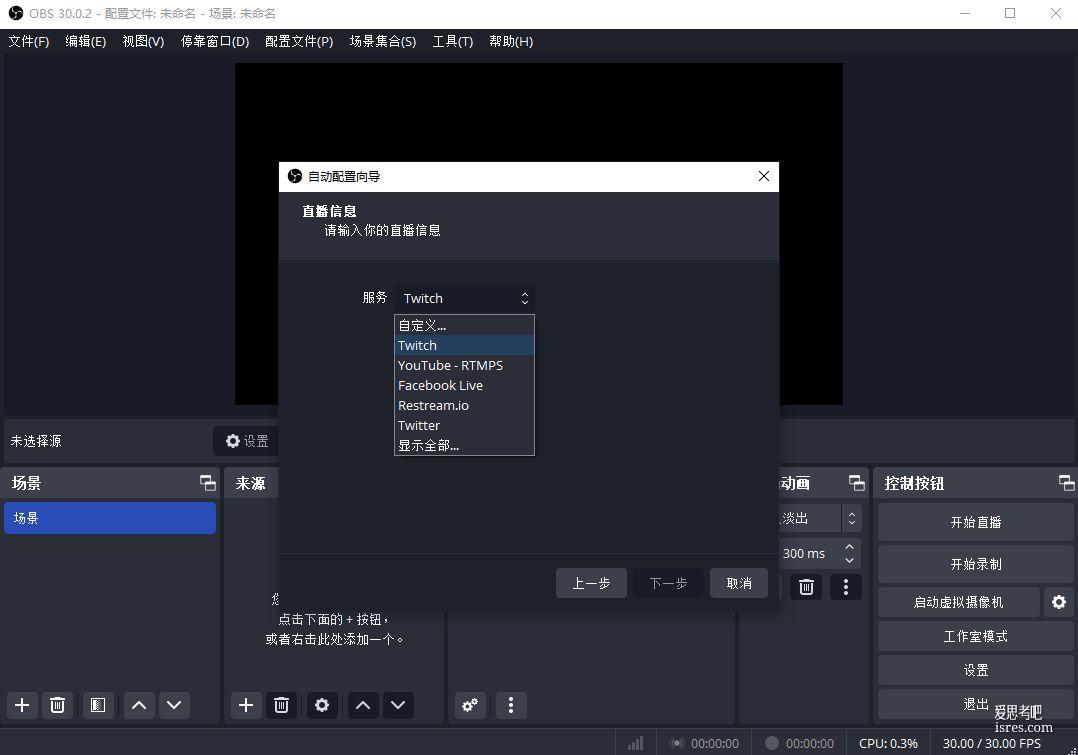Undock the 场景 panel with its float icon
The width and height of the screenshot is (1078, 755).
[x=208, y=483]
